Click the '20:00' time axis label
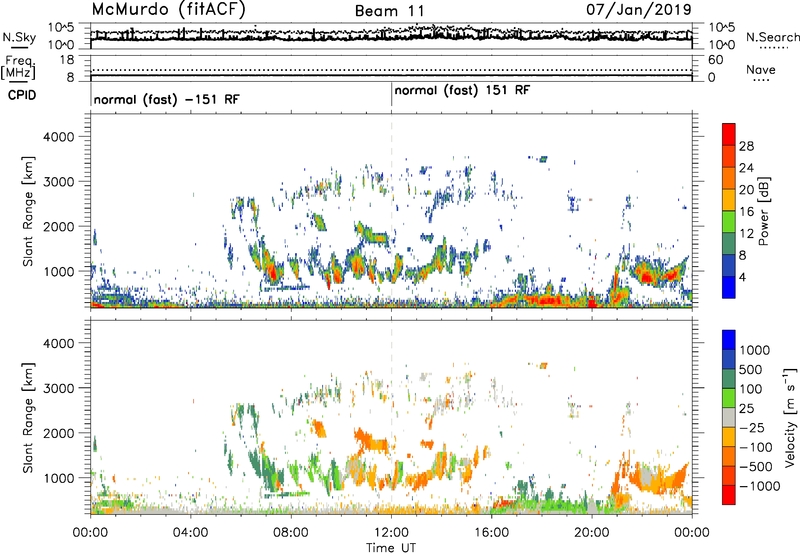Image resolution: width=800 pixels, height=554 pixels. tap(592, 533)
